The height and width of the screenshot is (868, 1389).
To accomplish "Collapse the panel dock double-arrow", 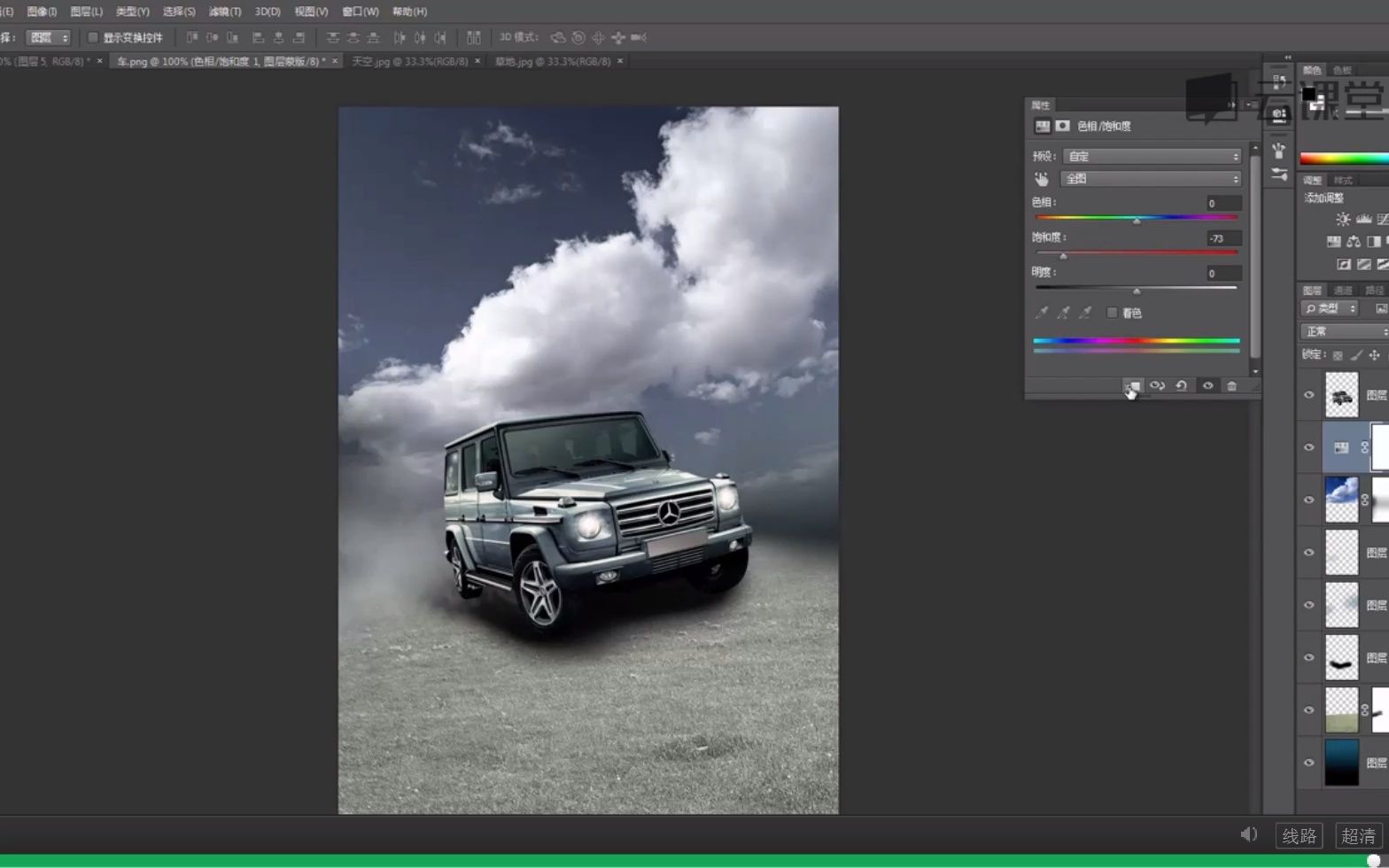I will coord(1287,57).
